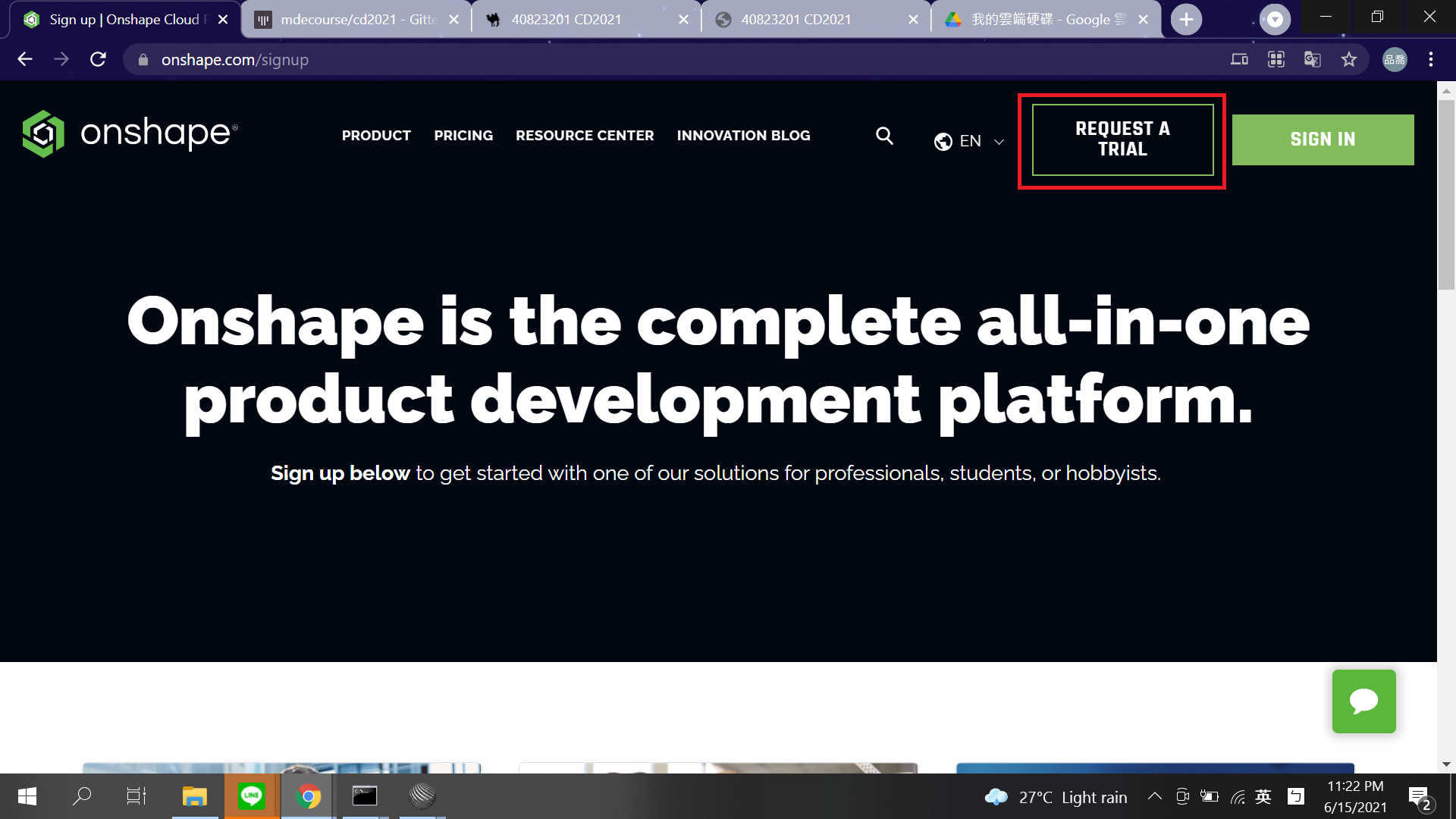Click the weather 27°C Light rain widget
The image size is (1456, 819).
pos(1056,797)
